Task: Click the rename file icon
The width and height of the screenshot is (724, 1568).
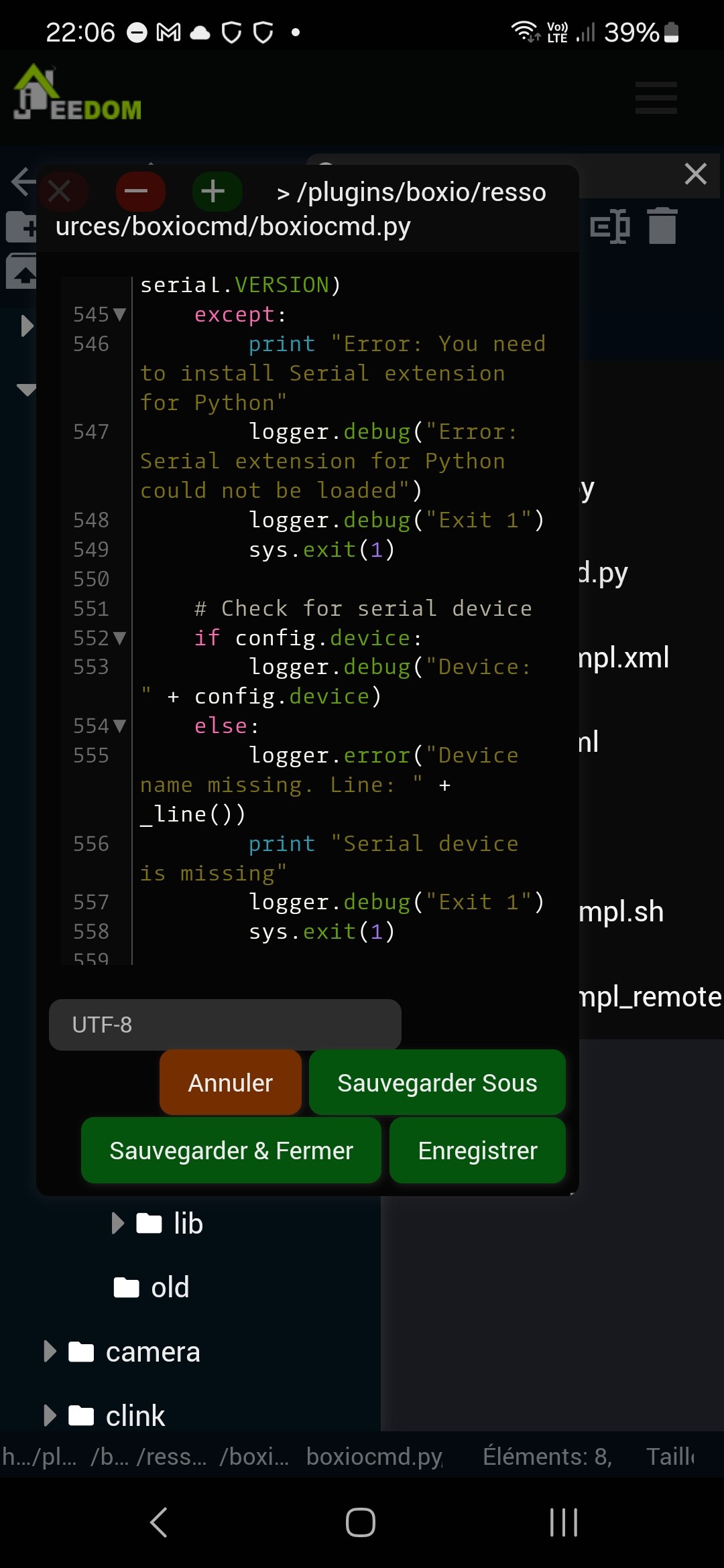Action: (x=610, y=226)
